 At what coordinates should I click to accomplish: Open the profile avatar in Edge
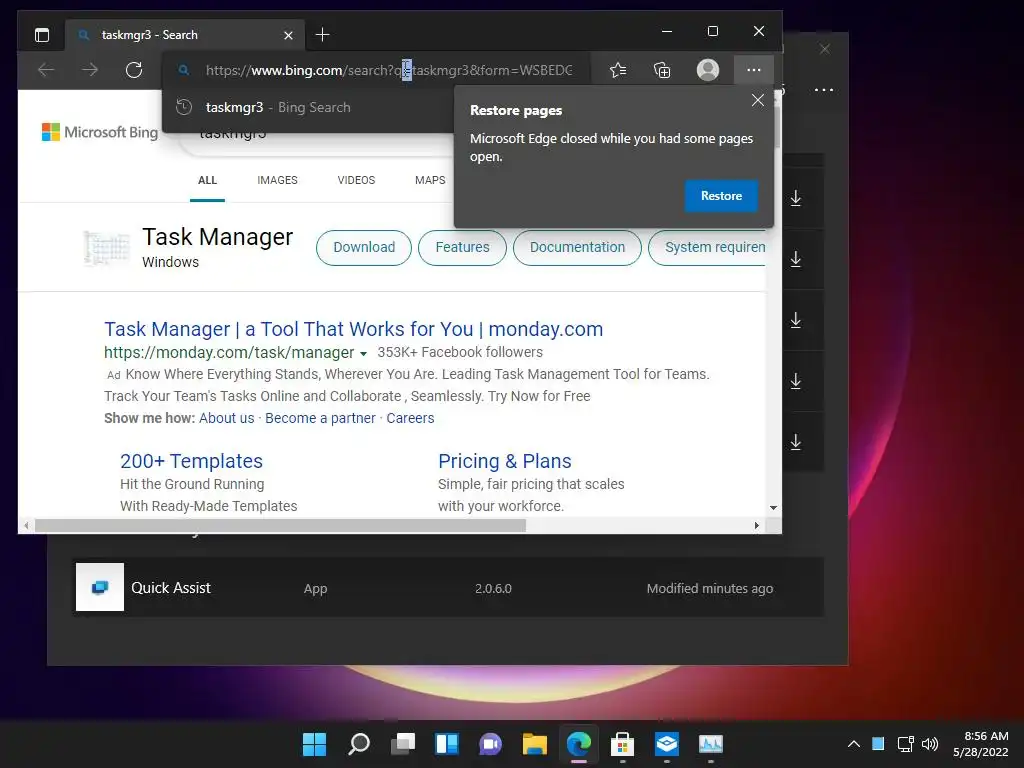coord(708,70)
